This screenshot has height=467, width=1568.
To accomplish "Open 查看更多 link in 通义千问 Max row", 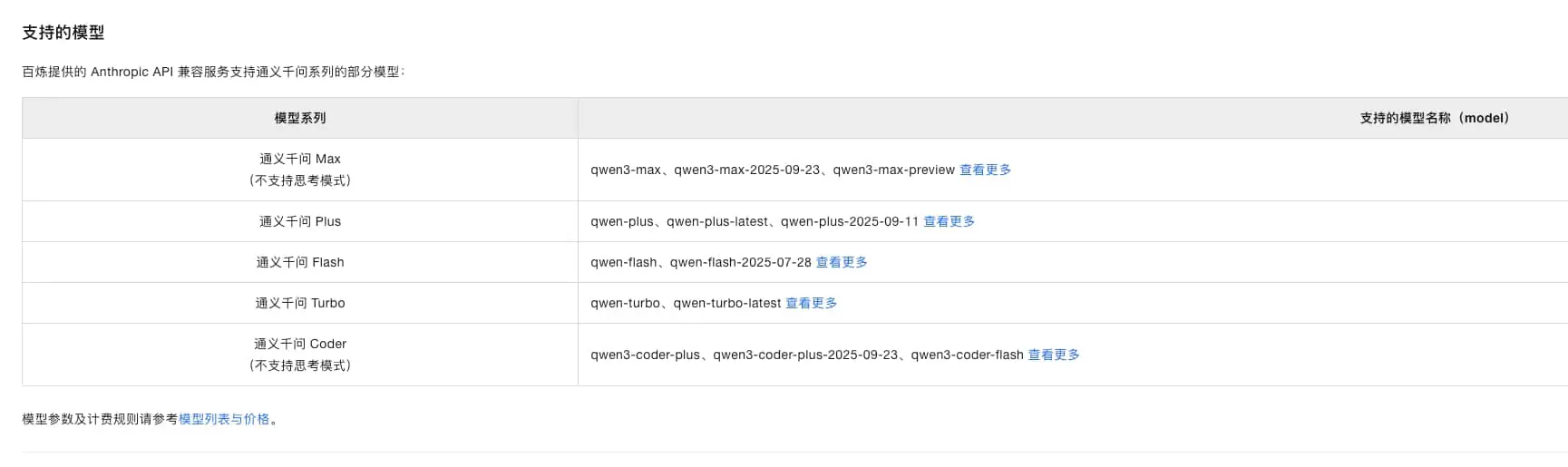I will (x=985, y=170).
